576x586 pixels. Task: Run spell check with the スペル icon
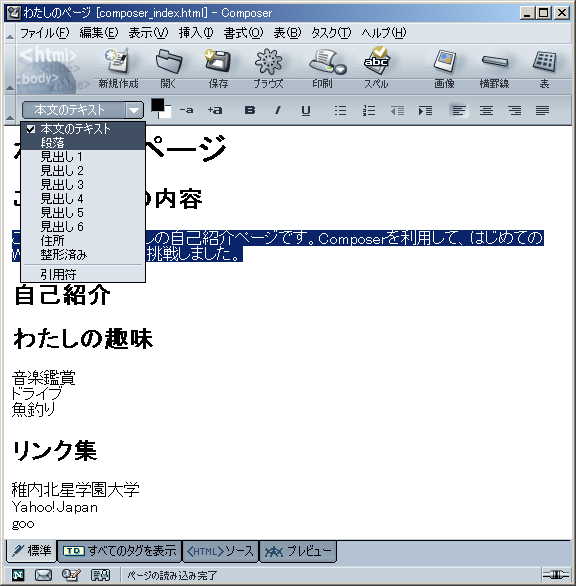click(x=376, y=67)
